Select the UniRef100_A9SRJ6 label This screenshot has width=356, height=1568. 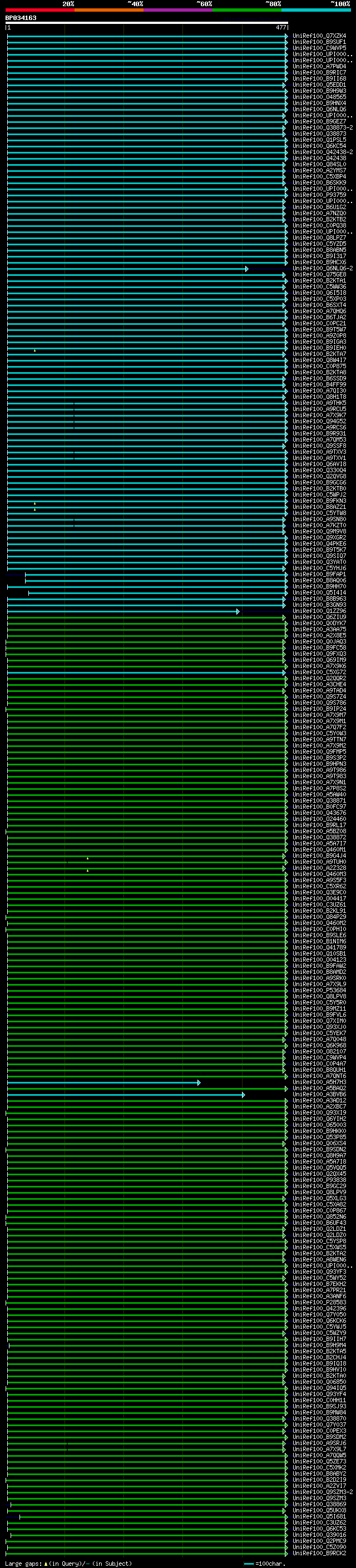(x=319, y=1443)
